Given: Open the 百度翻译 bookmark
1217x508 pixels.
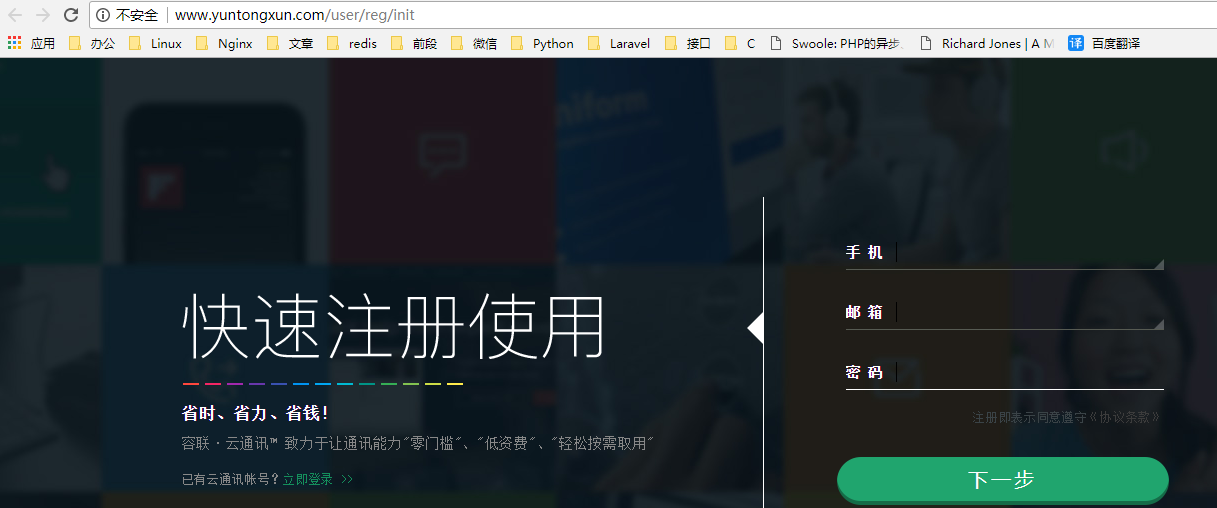Looking at the screenshot, I should [1104, 43].
